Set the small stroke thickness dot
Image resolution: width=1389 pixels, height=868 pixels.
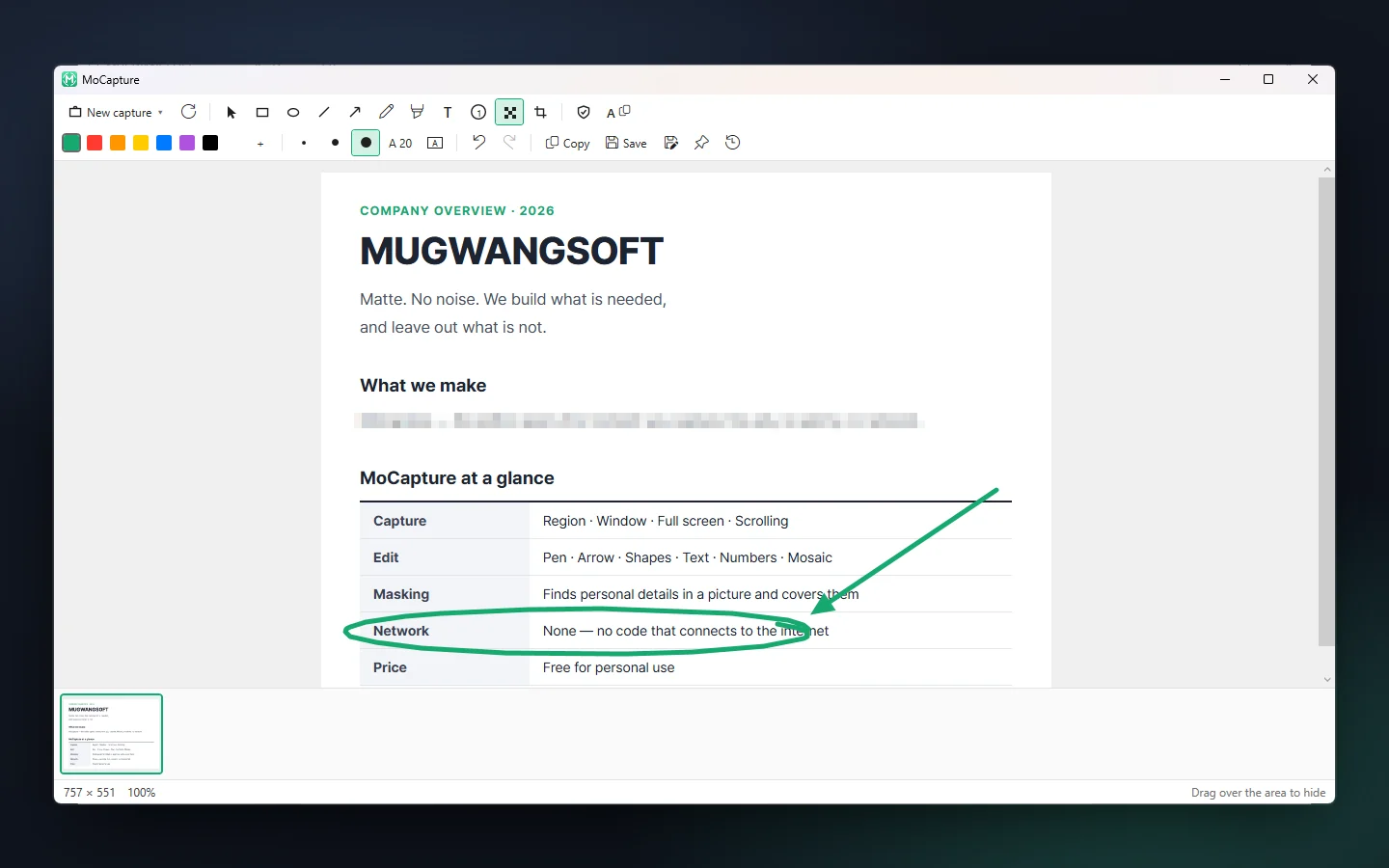coord(304,143)
